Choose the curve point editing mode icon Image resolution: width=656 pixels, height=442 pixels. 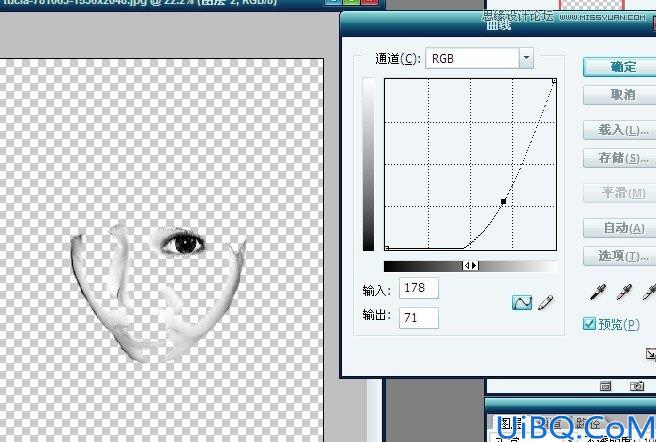(x=522, y=302)
